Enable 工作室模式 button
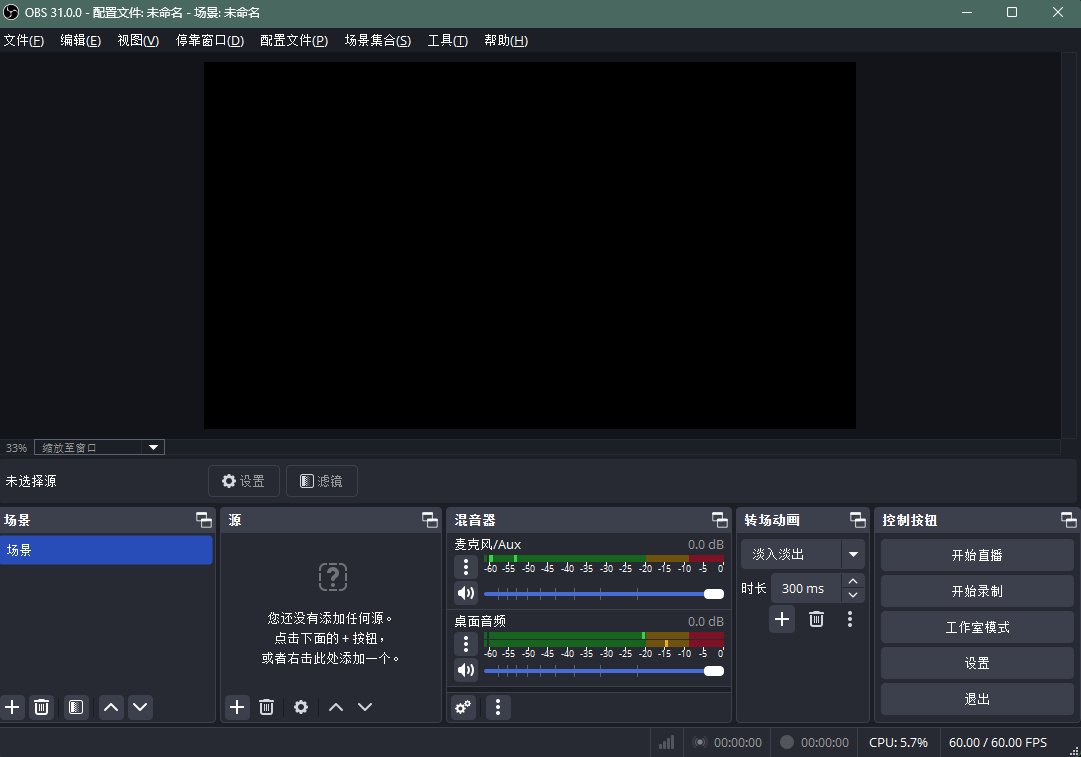Viewport: 1081px width, 757px height. [x=977, y=627]
